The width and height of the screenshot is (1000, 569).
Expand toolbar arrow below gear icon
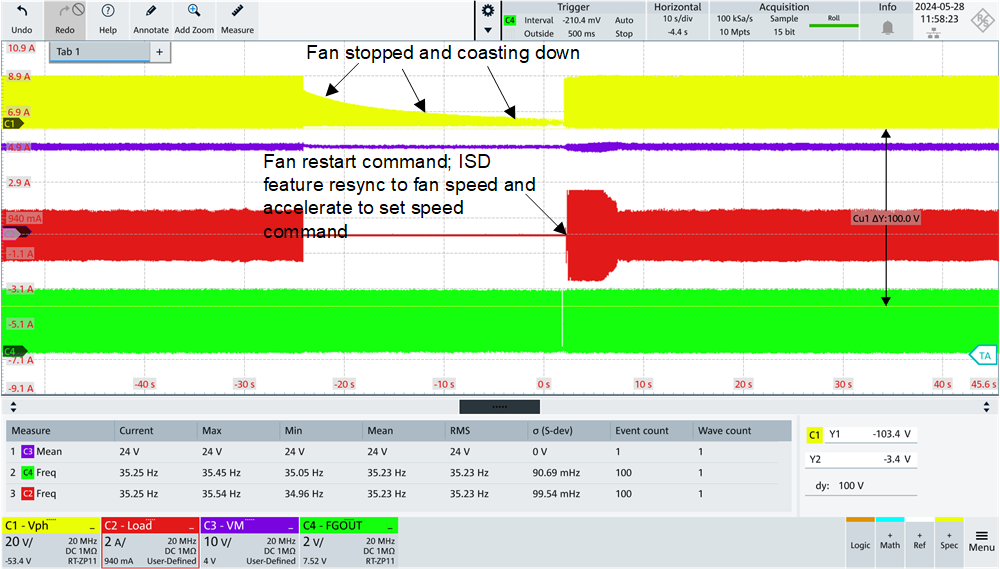pyautogui.click(x=487, y=30)
